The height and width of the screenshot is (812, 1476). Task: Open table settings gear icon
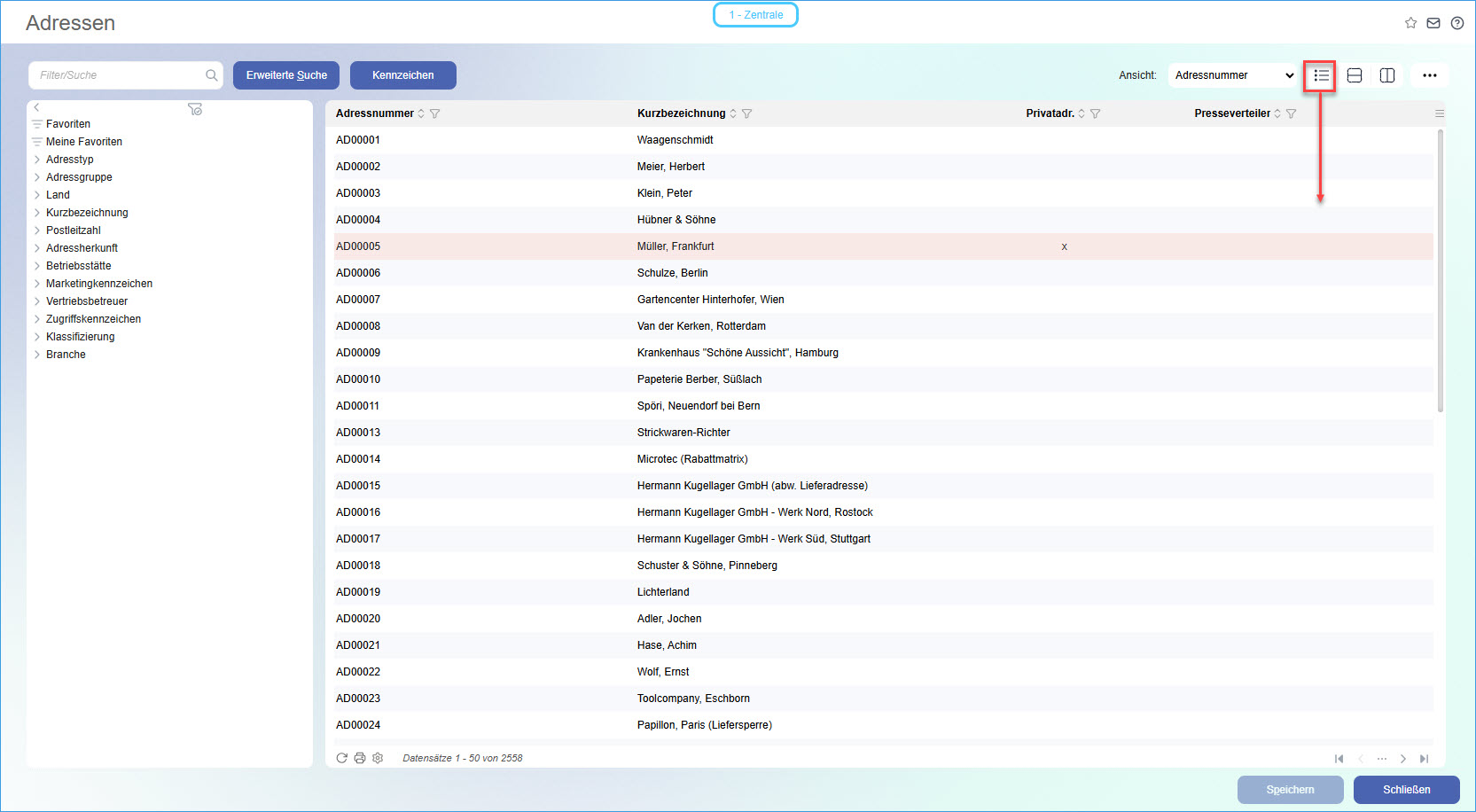[378, 758]
